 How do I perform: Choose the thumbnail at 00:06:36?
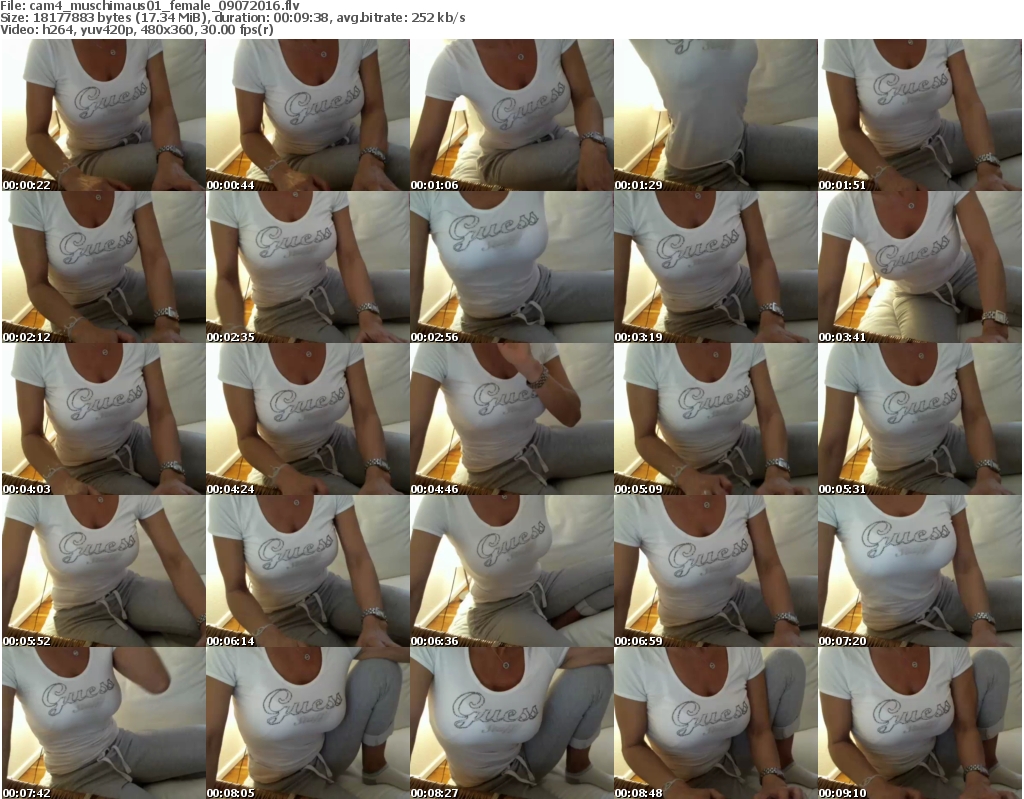pyautogui.click(x=511, y=571)
